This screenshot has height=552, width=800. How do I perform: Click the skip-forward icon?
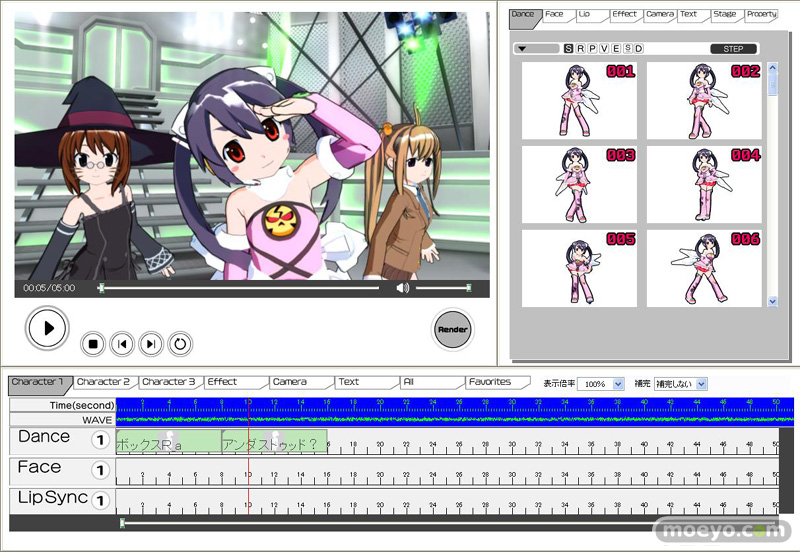coord(151,345)
